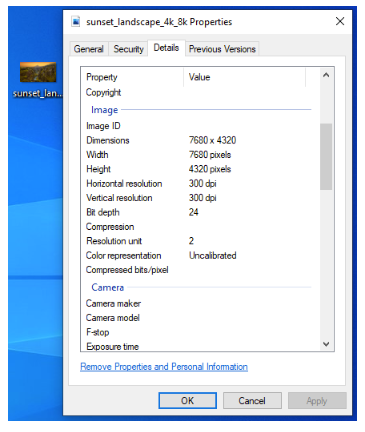Click the file icon in Properties title bar
The image size is (365, 432).
coord(76,22)
